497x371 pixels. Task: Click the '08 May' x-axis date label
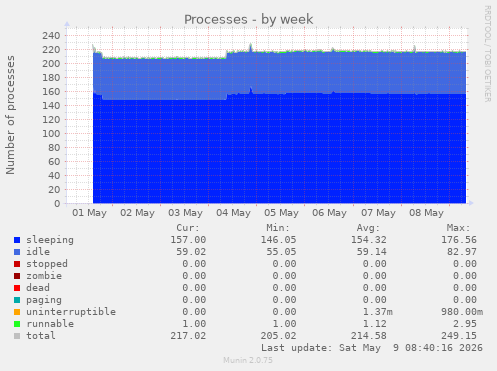tap(426, 213)
